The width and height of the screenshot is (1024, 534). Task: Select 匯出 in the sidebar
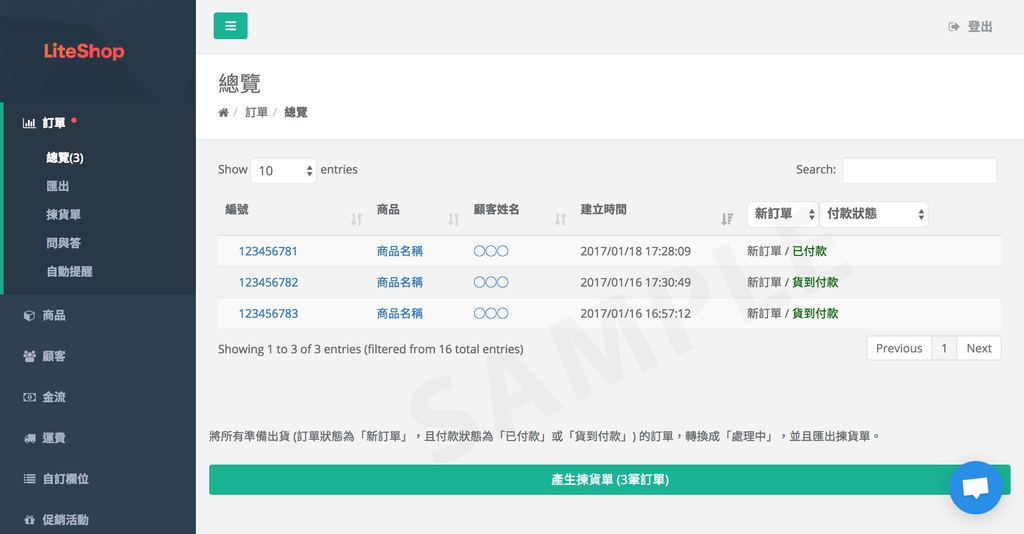tap(57, 186)
